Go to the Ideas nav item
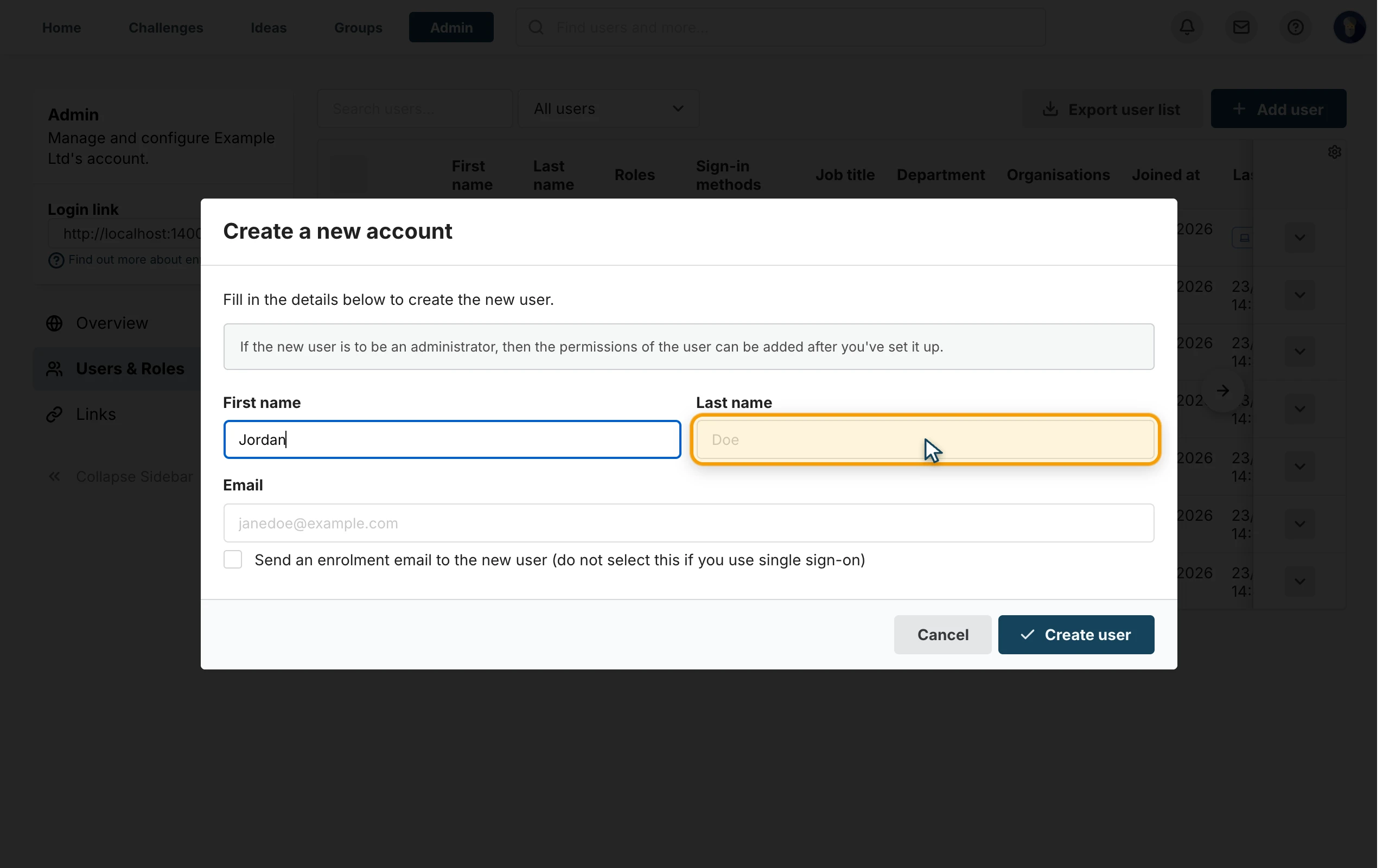The width and height of the screenshot is (1389, 868). (x=269, y=28)
